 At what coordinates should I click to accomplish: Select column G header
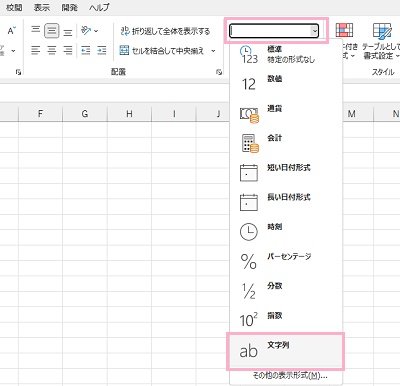[x=85, y=114]
